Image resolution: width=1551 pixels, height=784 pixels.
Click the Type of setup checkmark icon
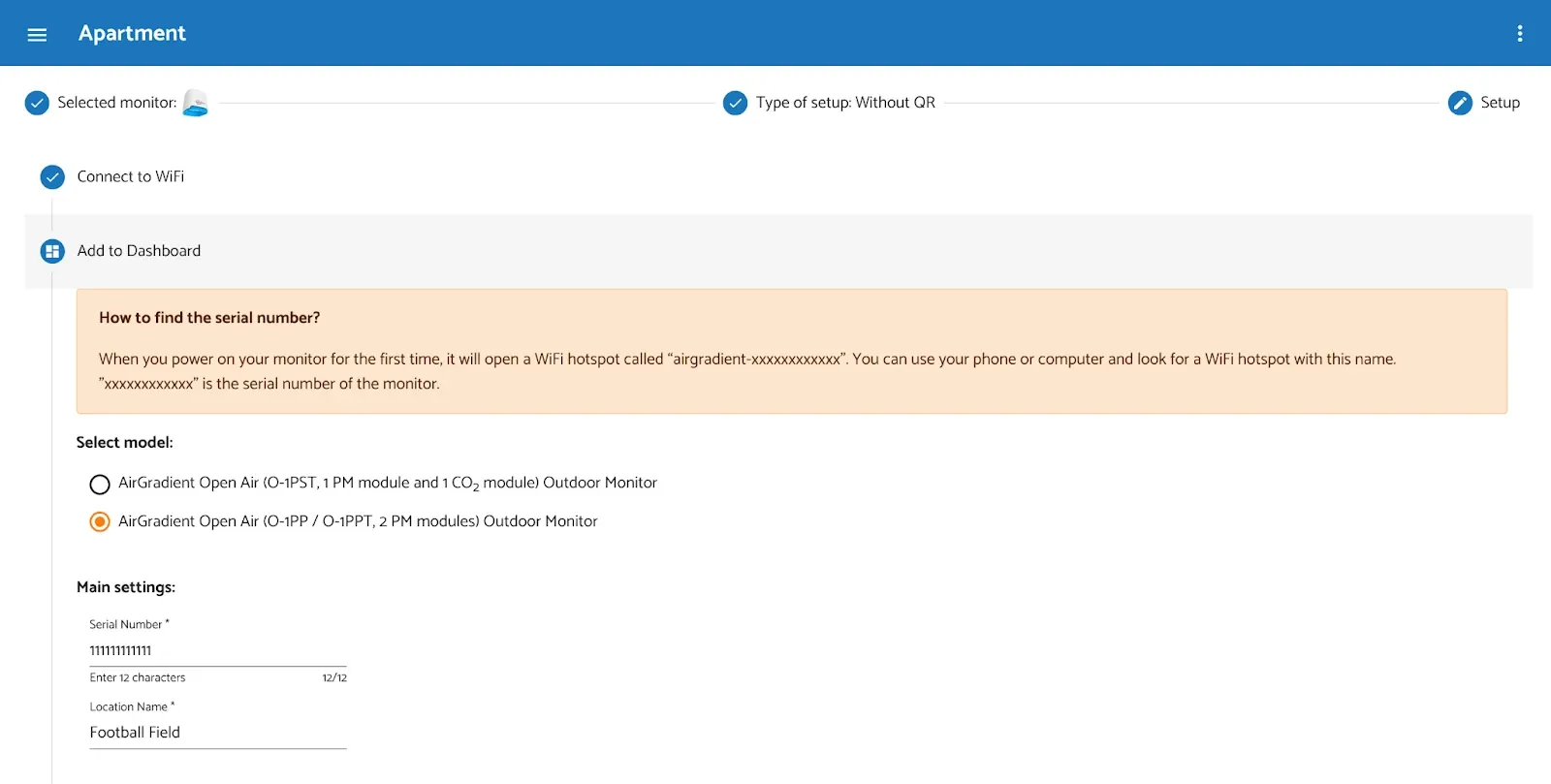point(734,102)
